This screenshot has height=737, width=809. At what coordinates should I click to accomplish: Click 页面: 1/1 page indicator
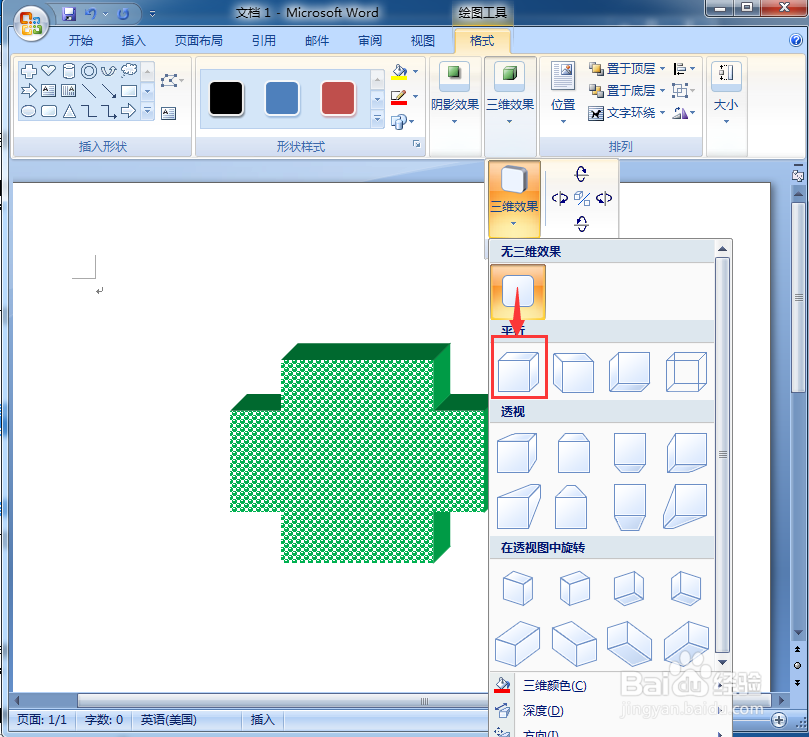pyautogui.click(x=42, y=719)
